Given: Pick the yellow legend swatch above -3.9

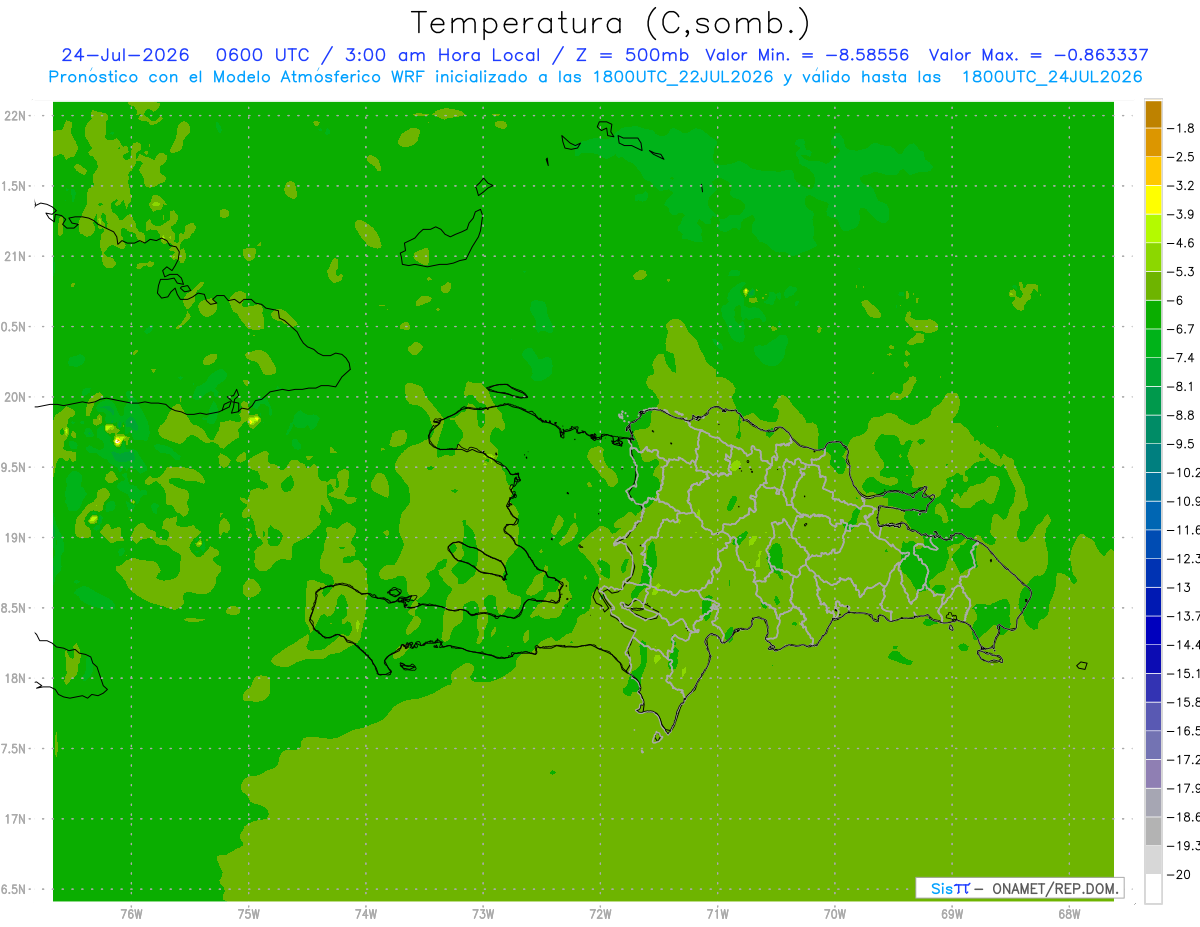Looking at the screenshot, I should pos(1153,200).
